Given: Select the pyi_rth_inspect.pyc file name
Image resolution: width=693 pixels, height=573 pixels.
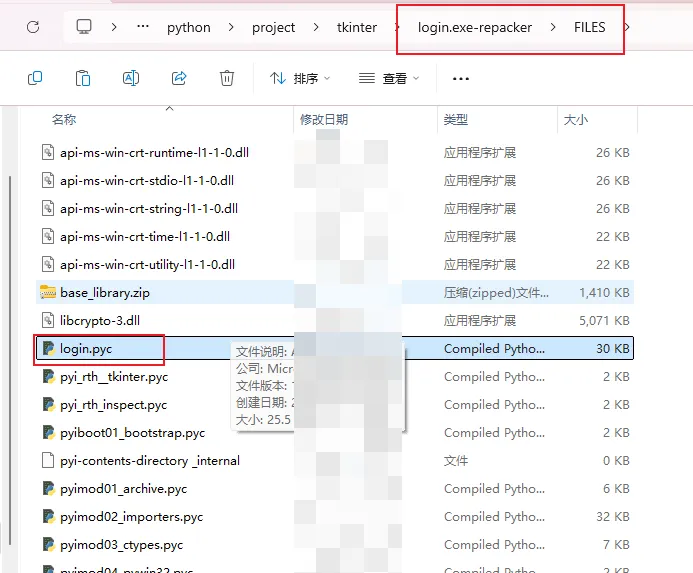Looking at the screenshot, I should (114, 405).
